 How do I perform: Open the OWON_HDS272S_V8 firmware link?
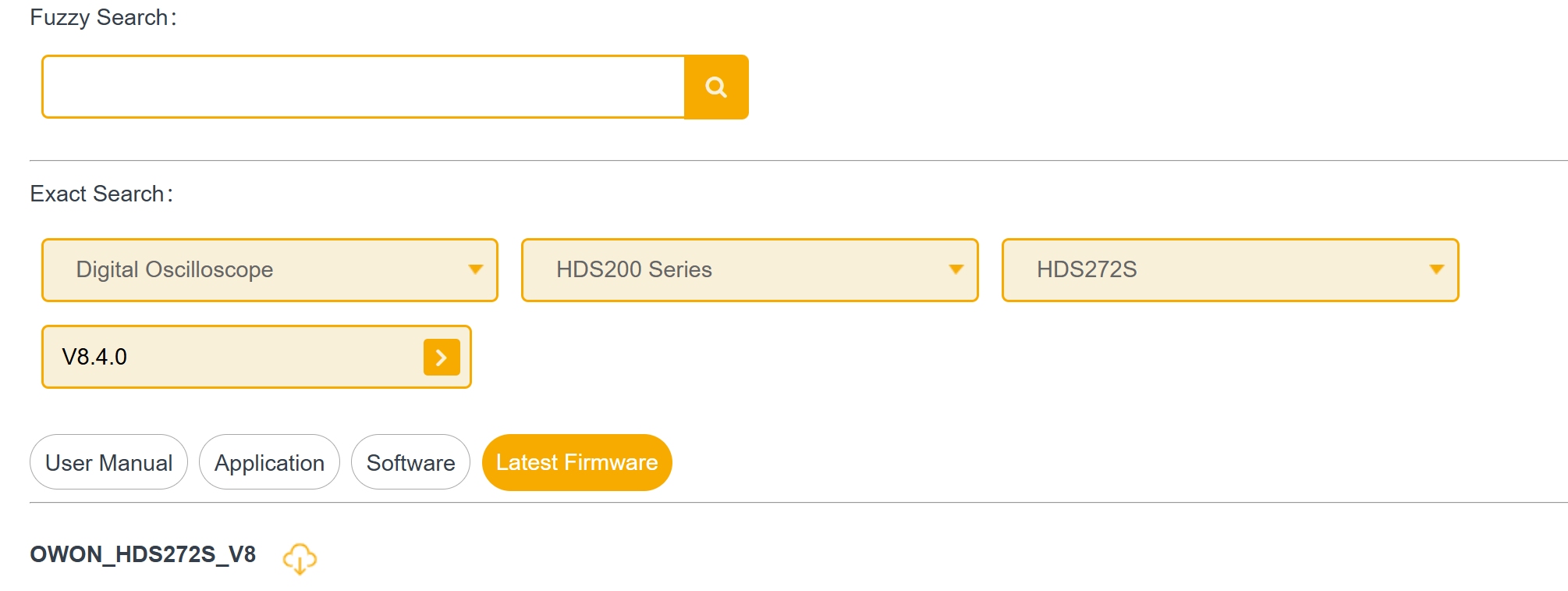[143, 554]
